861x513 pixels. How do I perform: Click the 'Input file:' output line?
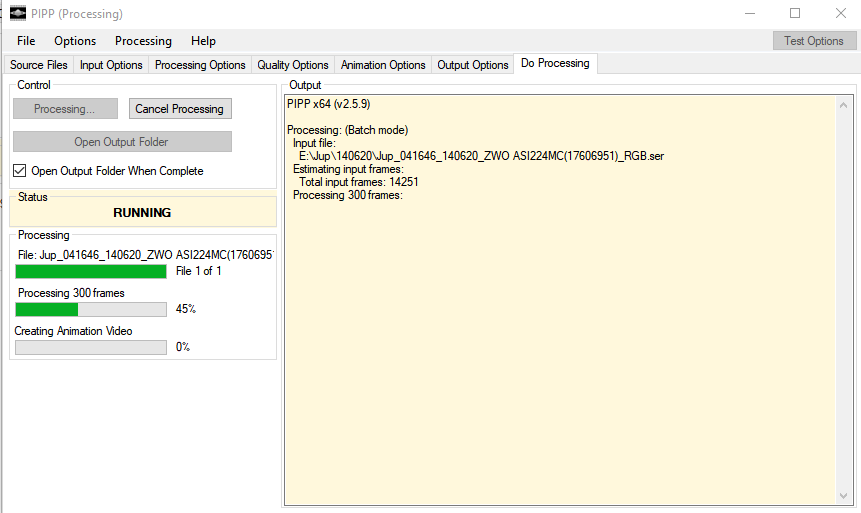pyautogui.click(x=314, y=143)
